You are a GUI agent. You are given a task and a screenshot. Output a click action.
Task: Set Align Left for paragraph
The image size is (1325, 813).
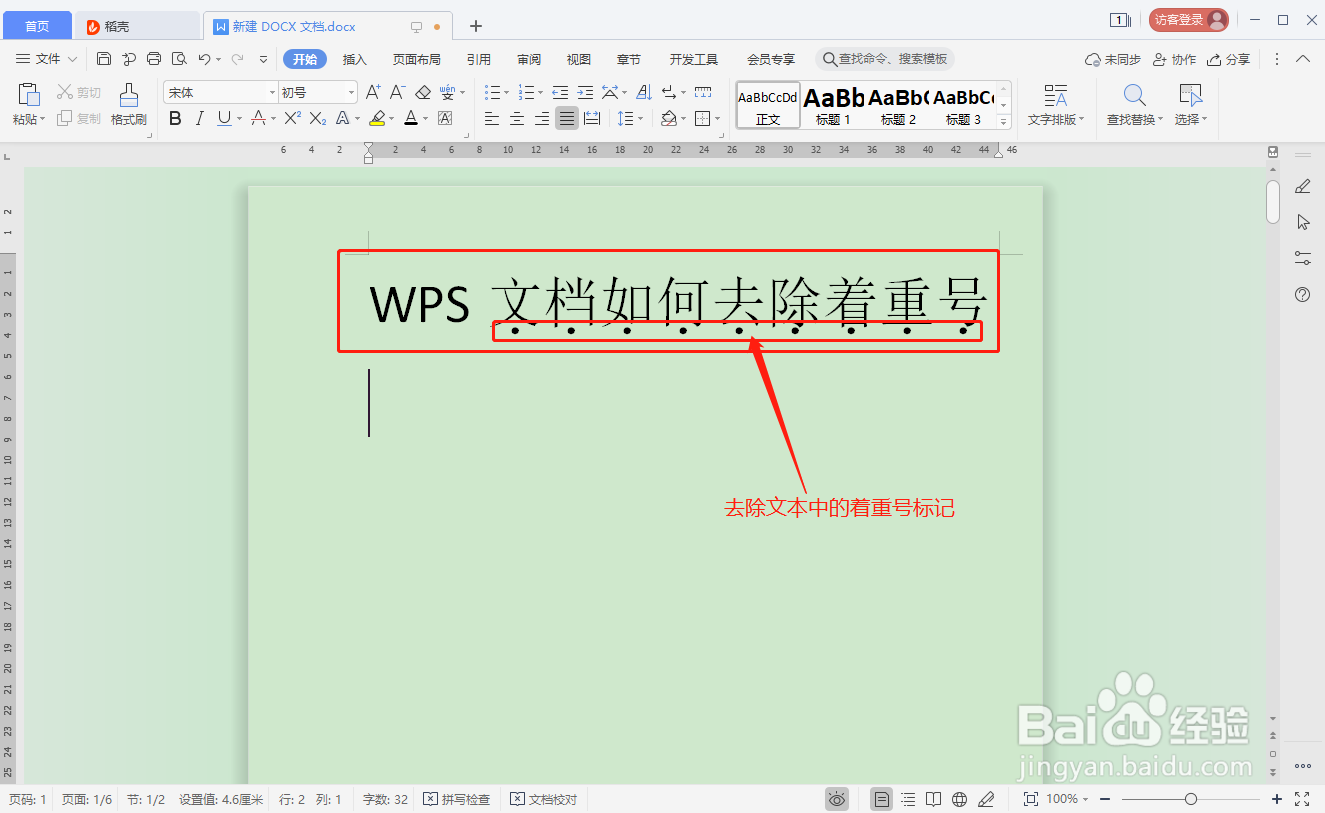[491, 119]
